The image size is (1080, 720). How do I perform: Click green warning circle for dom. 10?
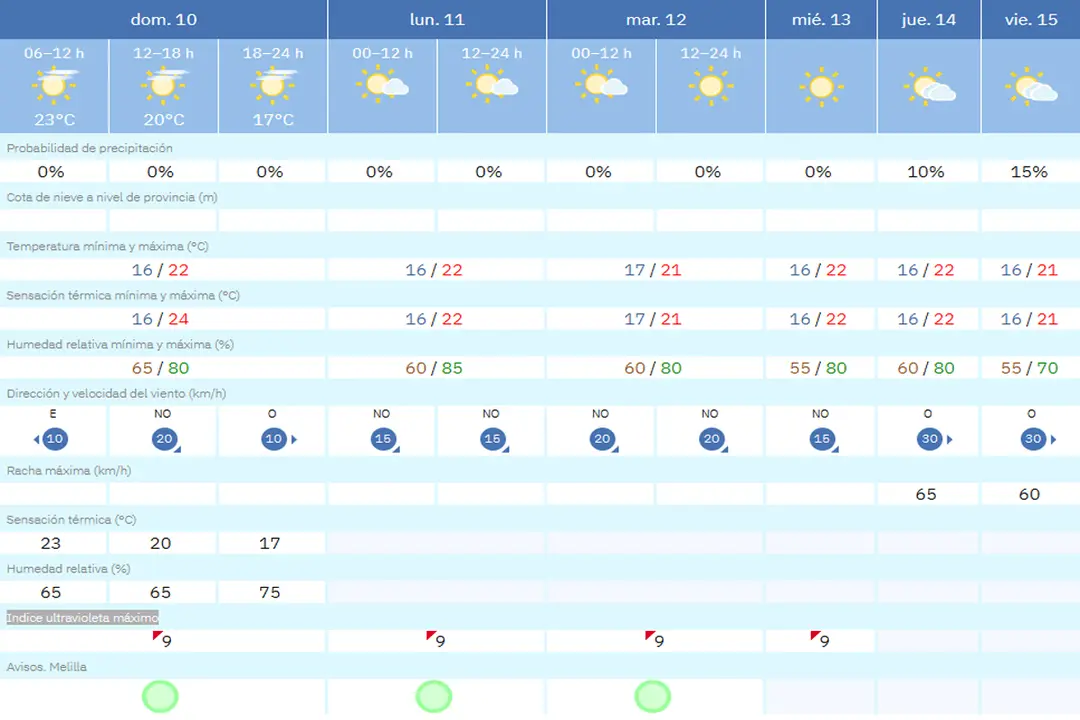(x=160, y=697)
